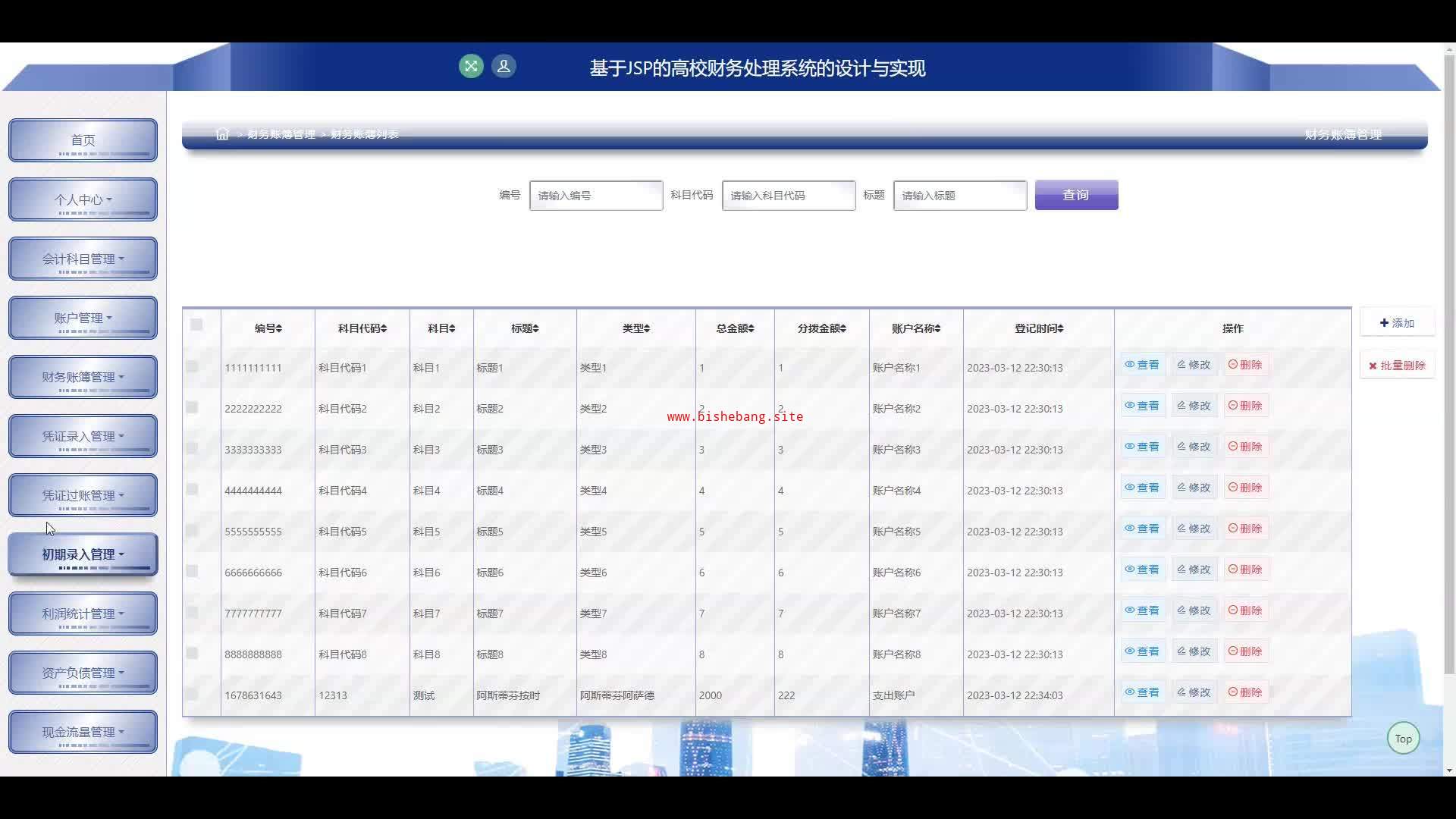Click the round Top button
Image resolution: width=1456 pixels, height=819 pixels.
(1403, 739)
